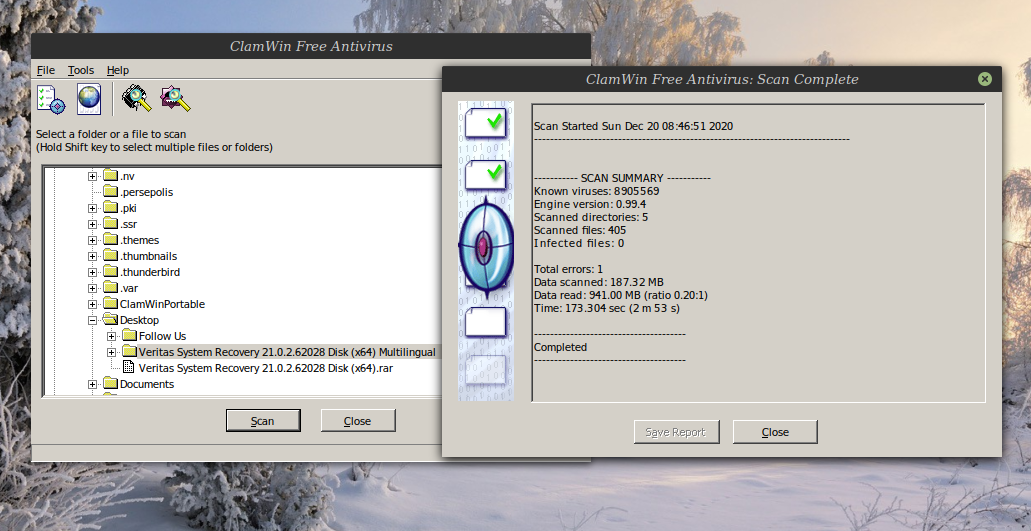Click the Save Report button

click(677, 432)
